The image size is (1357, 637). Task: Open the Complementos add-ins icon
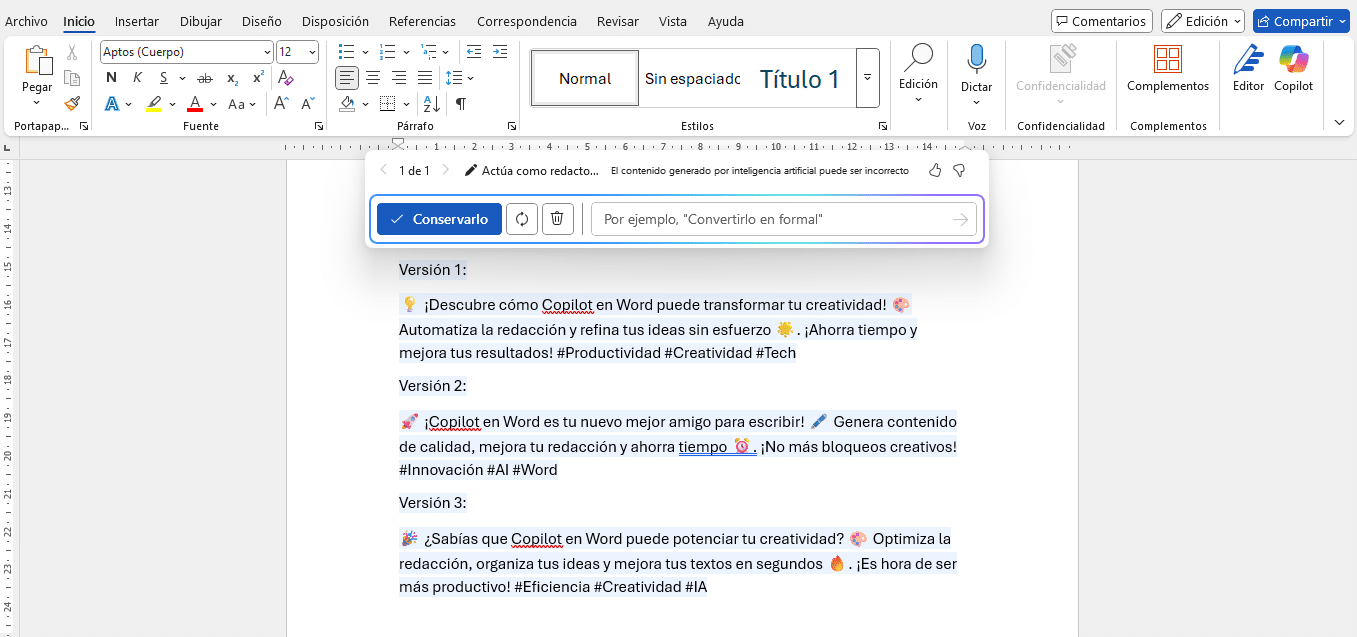[x=1168, y=60]
